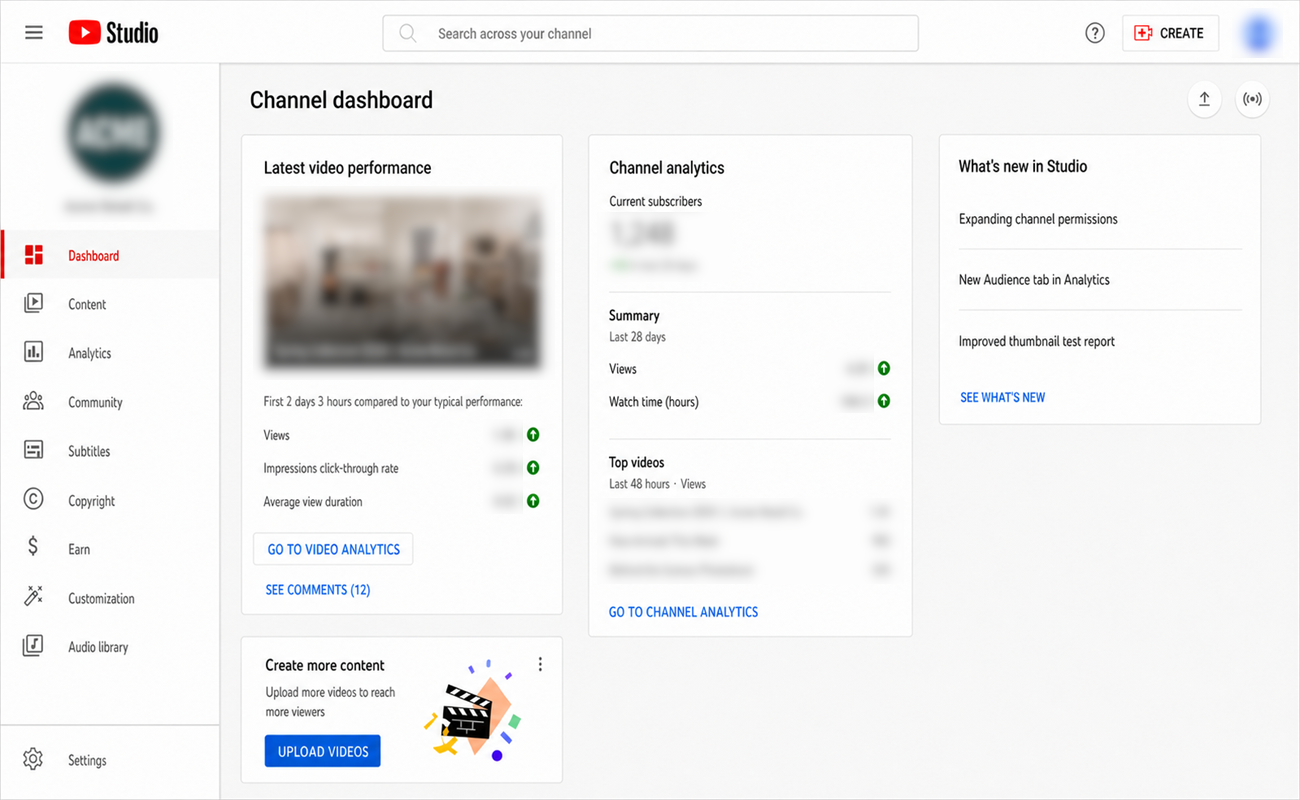
Task: Click the Audio library music icon
Action: click(34, 646)
